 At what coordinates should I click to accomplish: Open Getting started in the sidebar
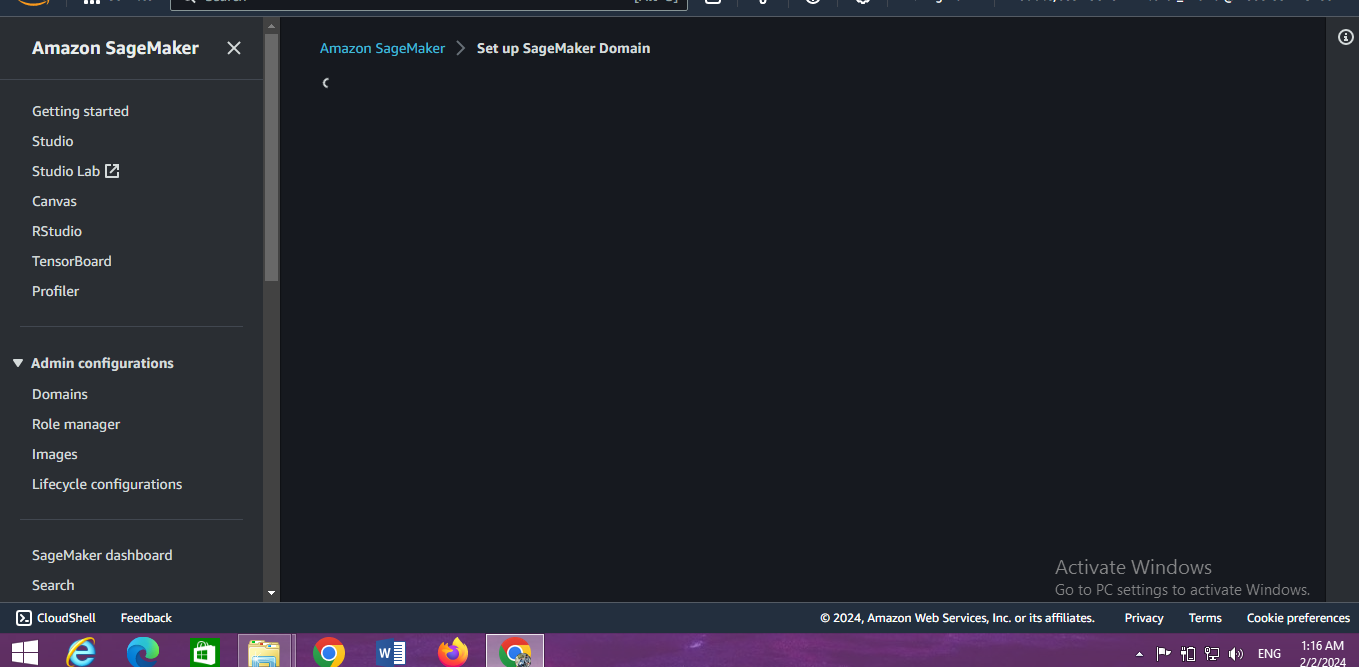(80, 111)
